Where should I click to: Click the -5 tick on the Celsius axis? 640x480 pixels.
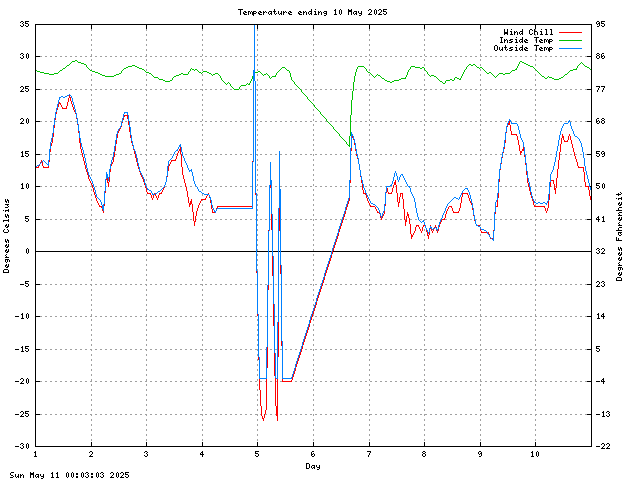pyautogui.click(x=22, y=284)
